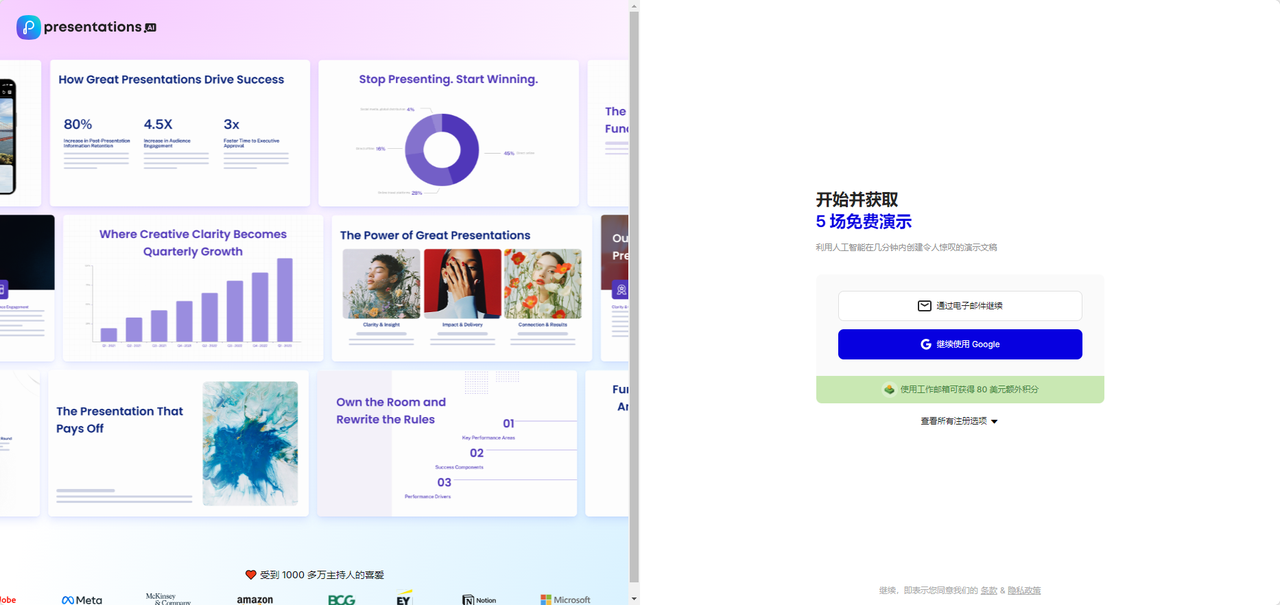This screenshot has height=605, width=1280.
Task: Click the 'Clarity & Insight' photo
Action: (x=381, y=284)
